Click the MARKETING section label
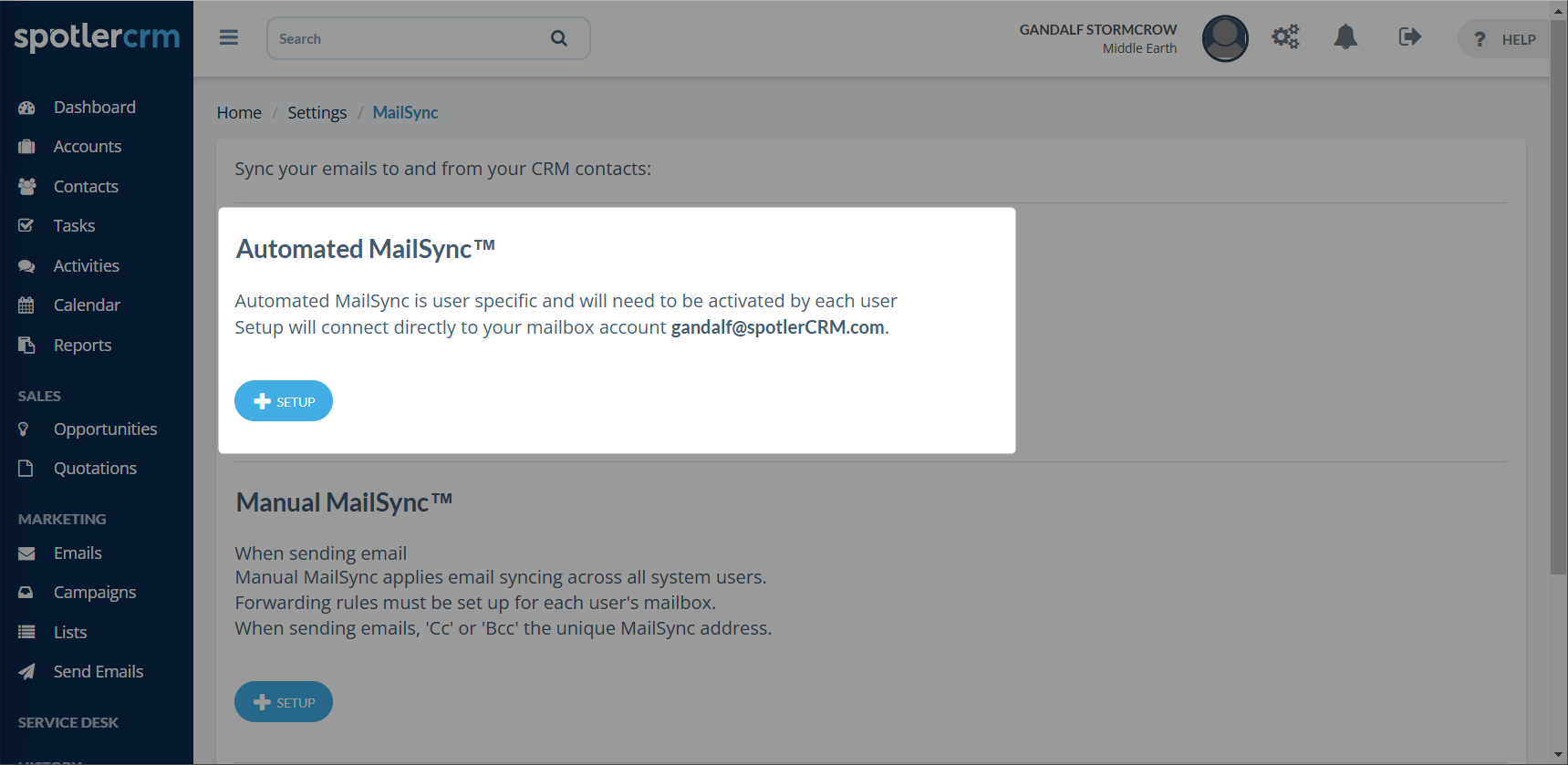The height and width of the screenshot is (765, 1568). pos(62,519)
